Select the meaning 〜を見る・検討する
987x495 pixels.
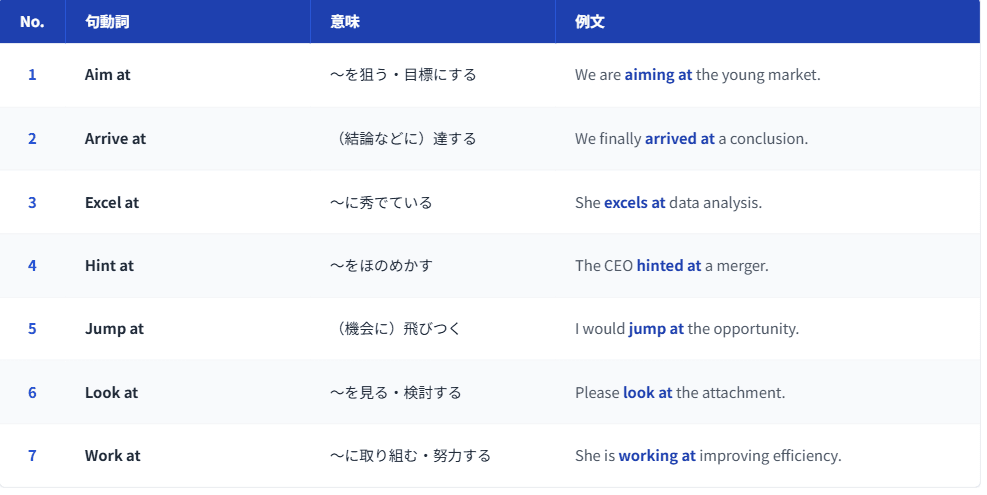point(396,393)
